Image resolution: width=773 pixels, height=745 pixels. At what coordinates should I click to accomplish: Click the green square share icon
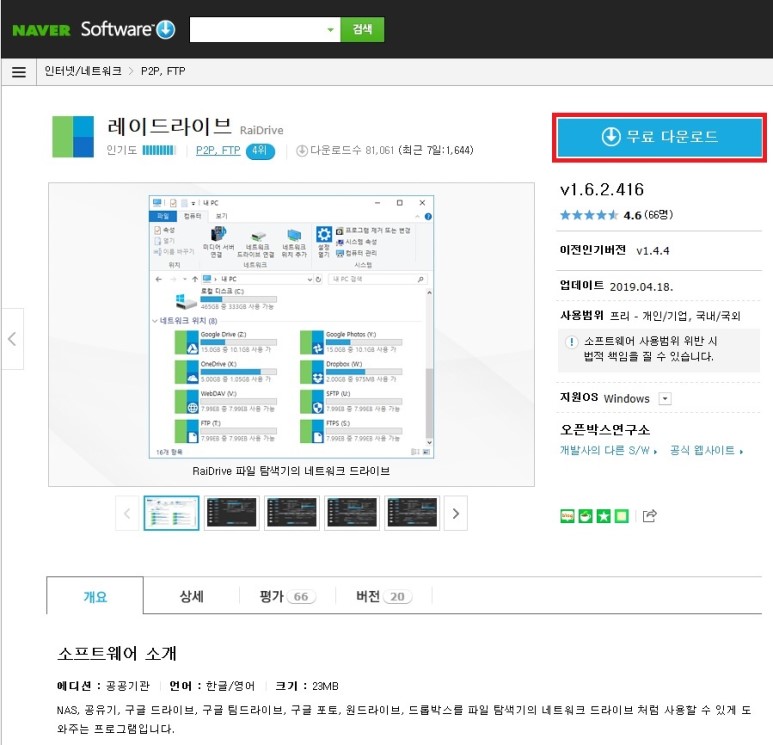(622, 516)
